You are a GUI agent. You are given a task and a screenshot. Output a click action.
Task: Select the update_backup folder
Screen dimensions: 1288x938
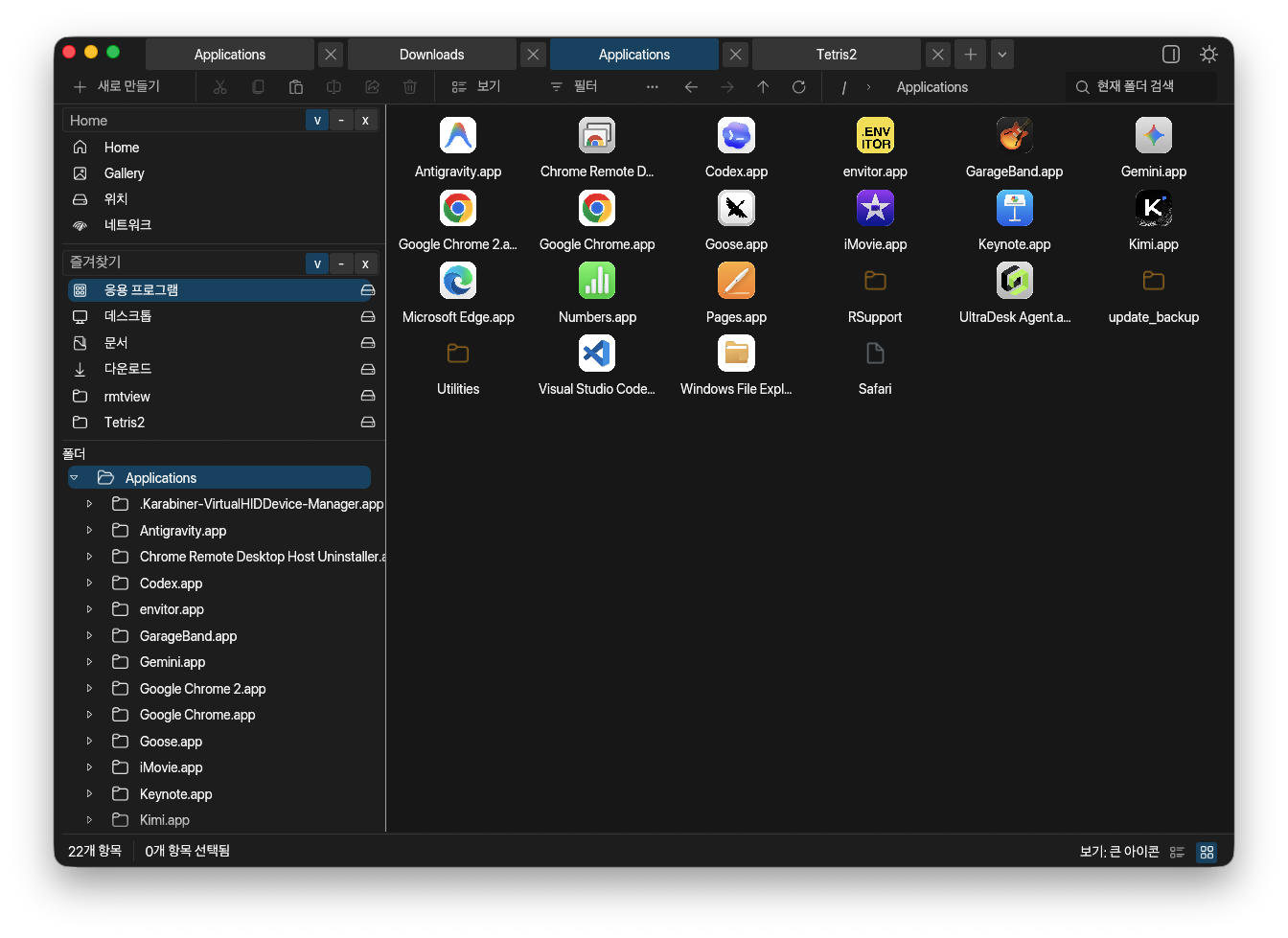tap(1154, 281)
